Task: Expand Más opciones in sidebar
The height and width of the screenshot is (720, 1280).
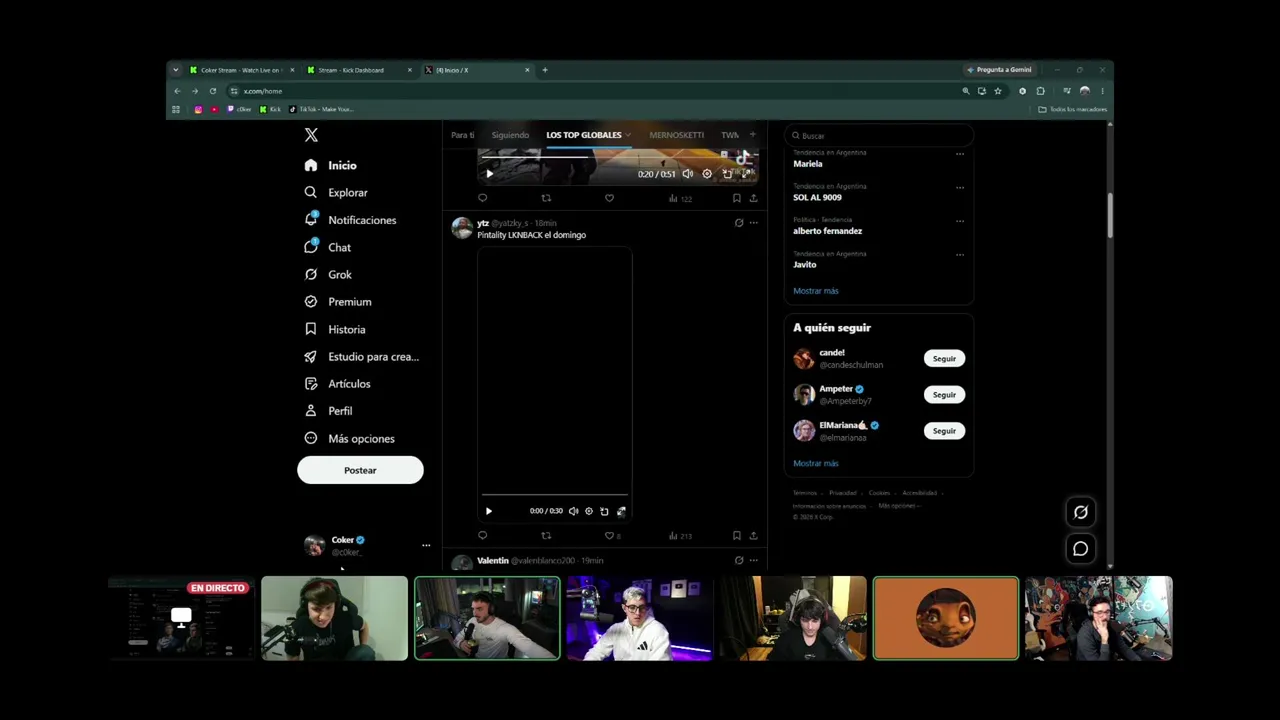Action: click(x=349, y=438)
